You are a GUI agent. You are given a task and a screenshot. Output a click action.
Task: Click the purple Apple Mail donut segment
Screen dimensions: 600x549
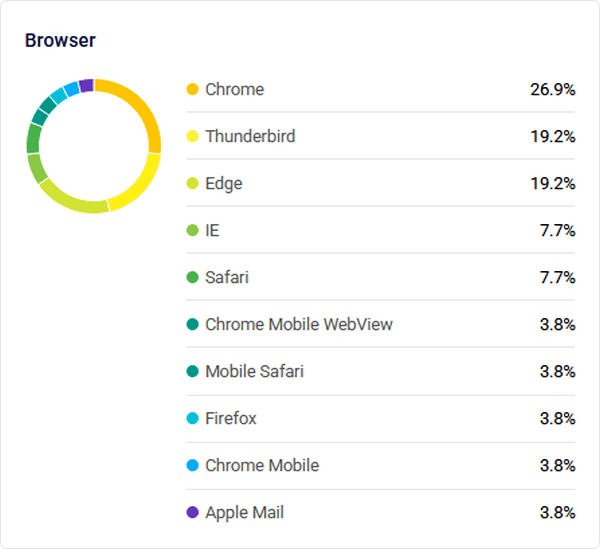[x=86, y=85]
